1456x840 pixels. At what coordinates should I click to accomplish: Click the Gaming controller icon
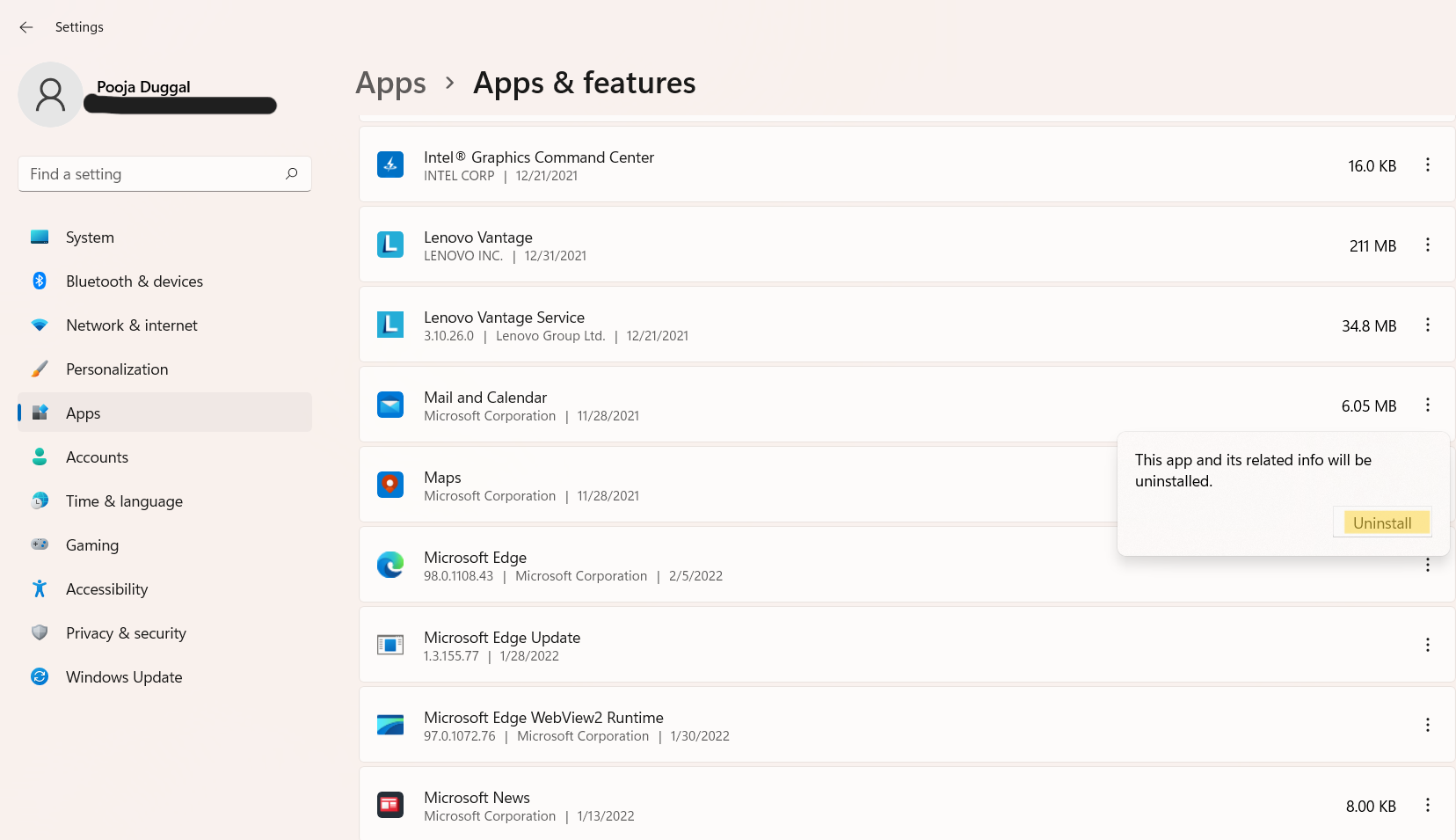[40, 544]
